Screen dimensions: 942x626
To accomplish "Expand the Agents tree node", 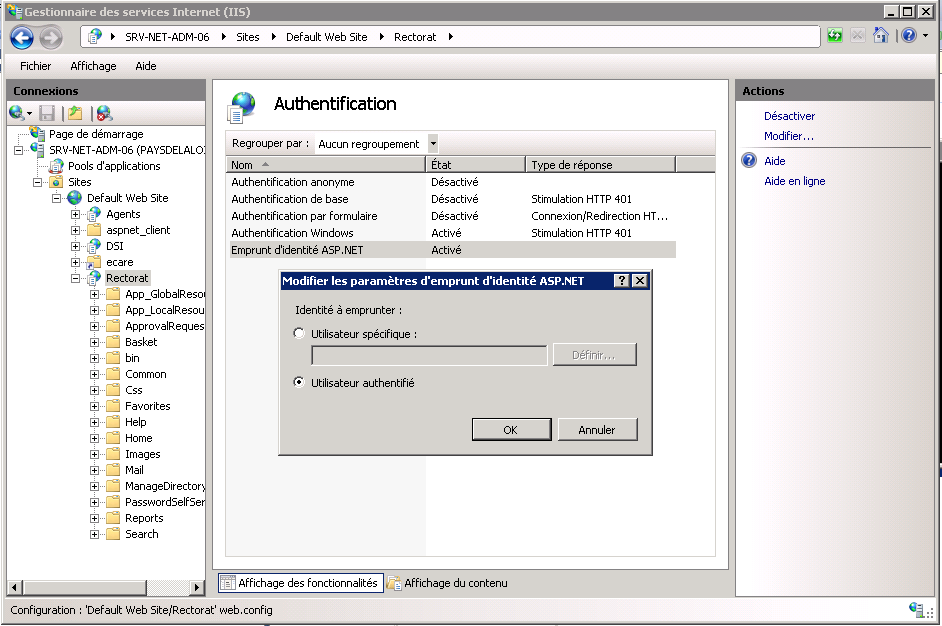I will tap(76, 214).
